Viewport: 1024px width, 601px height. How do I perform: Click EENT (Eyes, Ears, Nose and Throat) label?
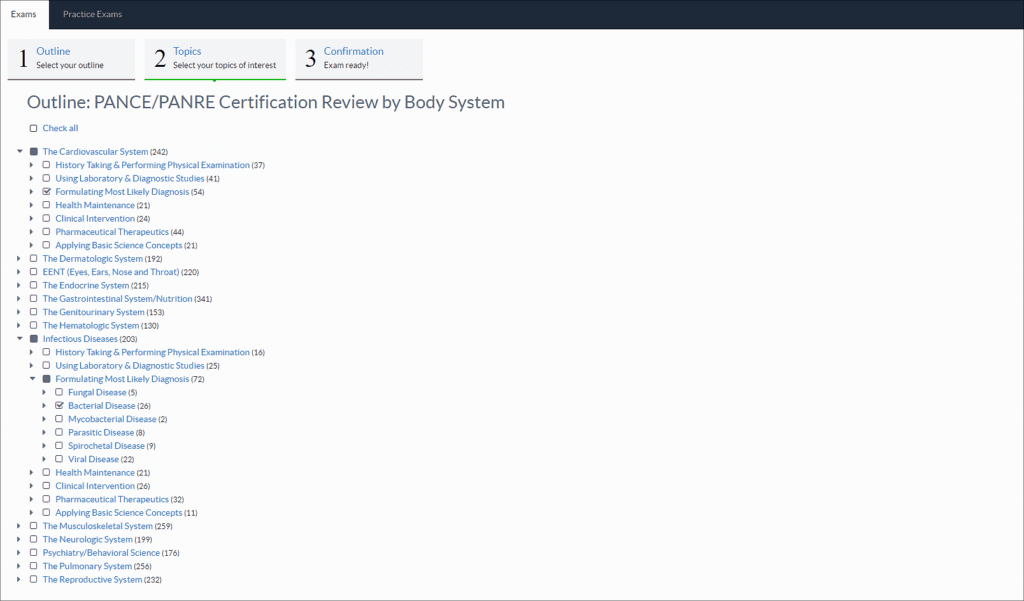[111, 272]
